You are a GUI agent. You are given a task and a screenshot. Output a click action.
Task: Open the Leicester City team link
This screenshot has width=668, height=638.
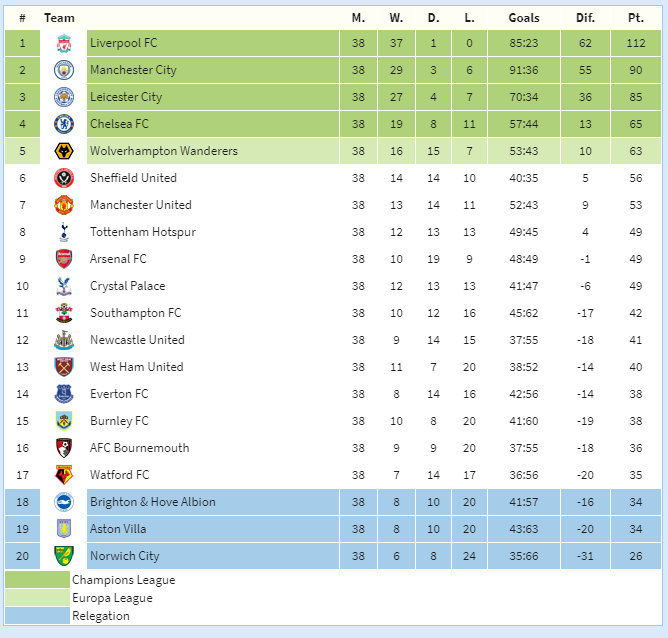pyautogui.click(x=126, y=97)
